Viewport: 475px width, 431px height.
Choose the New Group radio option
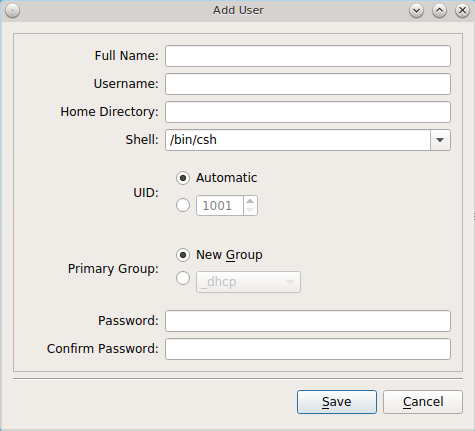(183, 255)
